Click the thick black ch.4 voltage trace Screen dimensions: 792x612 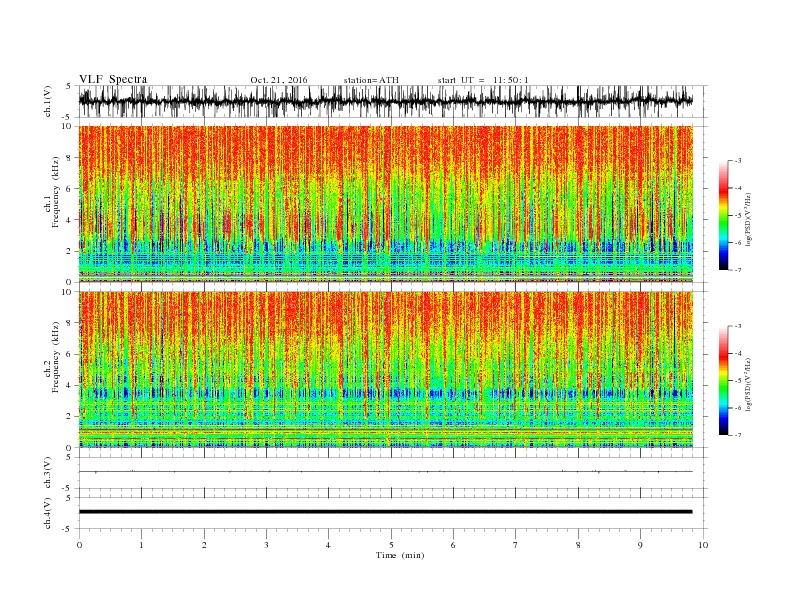click(386, 512)
